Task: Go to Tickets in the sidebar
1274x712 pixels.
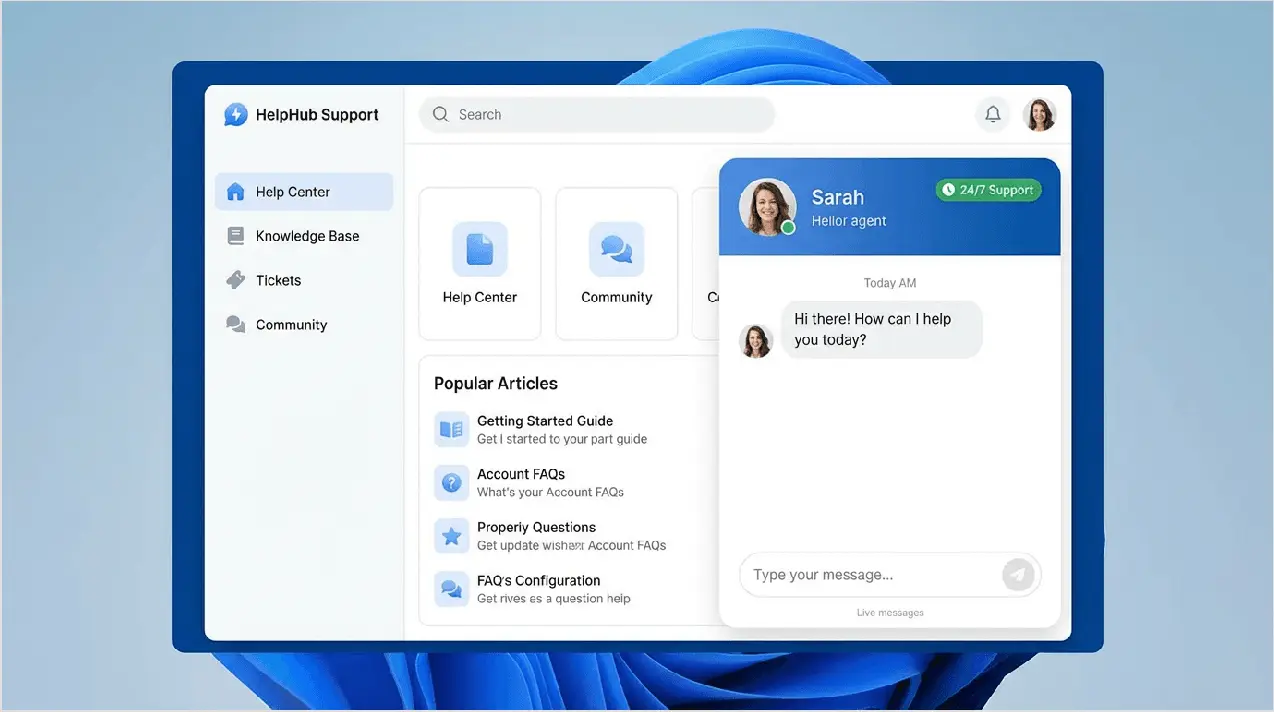Action: (304, 280)
